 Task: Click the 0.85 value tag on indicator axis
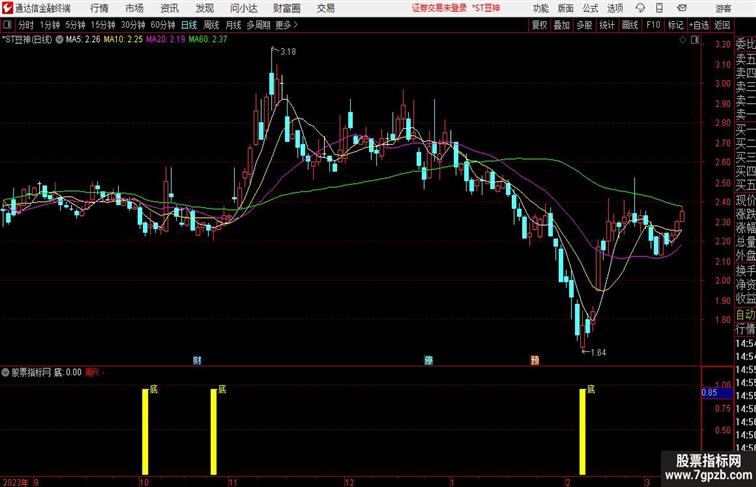[x=716, y=392]
